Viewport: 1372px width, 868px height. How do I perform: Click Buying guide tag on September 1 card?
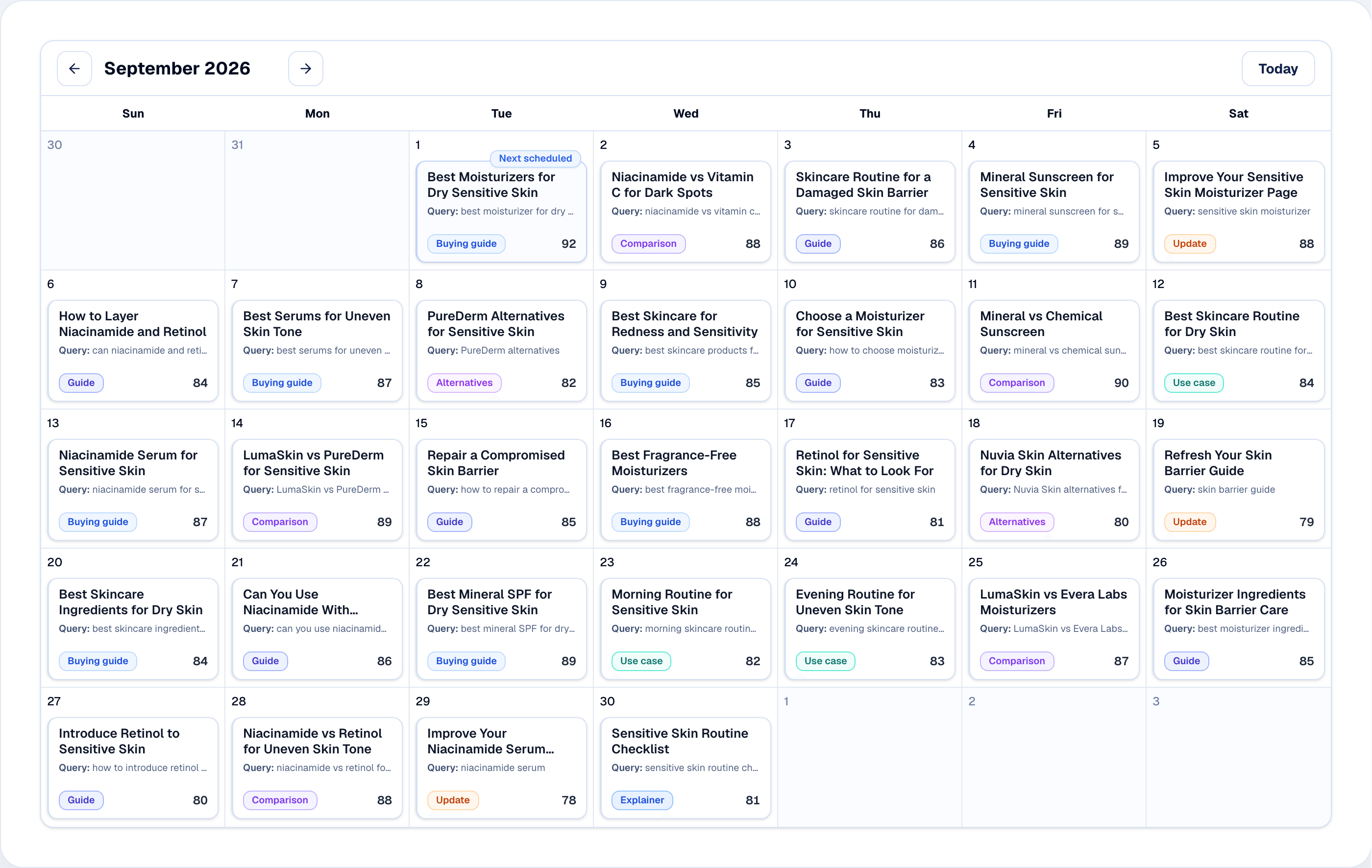[466, 243]
